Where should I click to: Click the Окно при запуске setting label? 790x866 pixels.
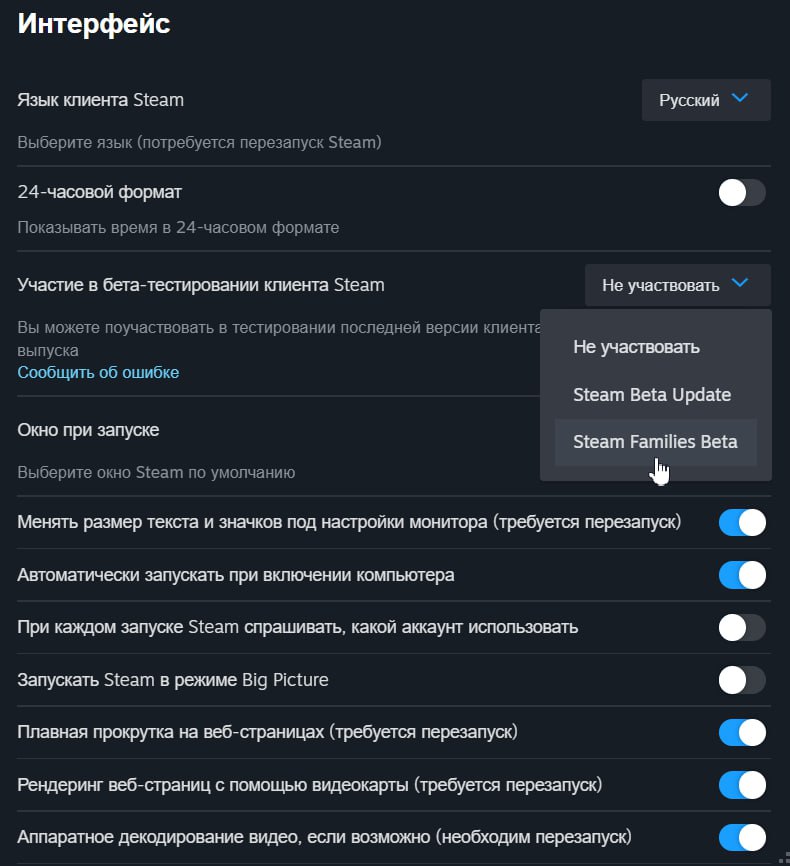88,430
